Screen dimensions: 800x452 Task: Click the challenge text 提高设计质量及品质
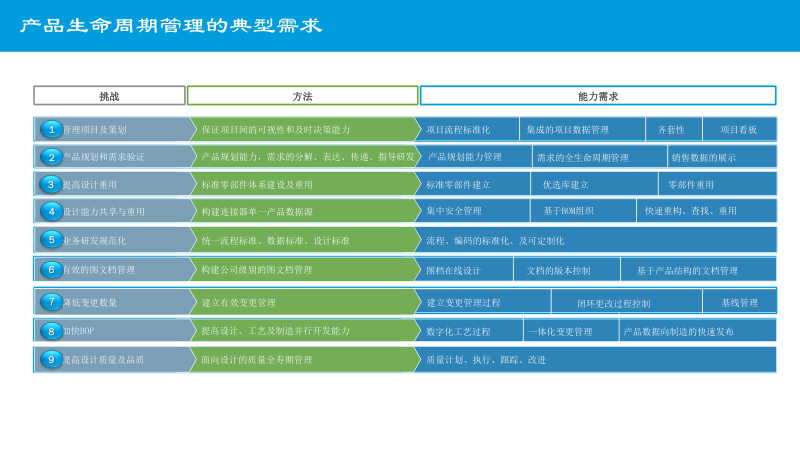coord(104,360)
